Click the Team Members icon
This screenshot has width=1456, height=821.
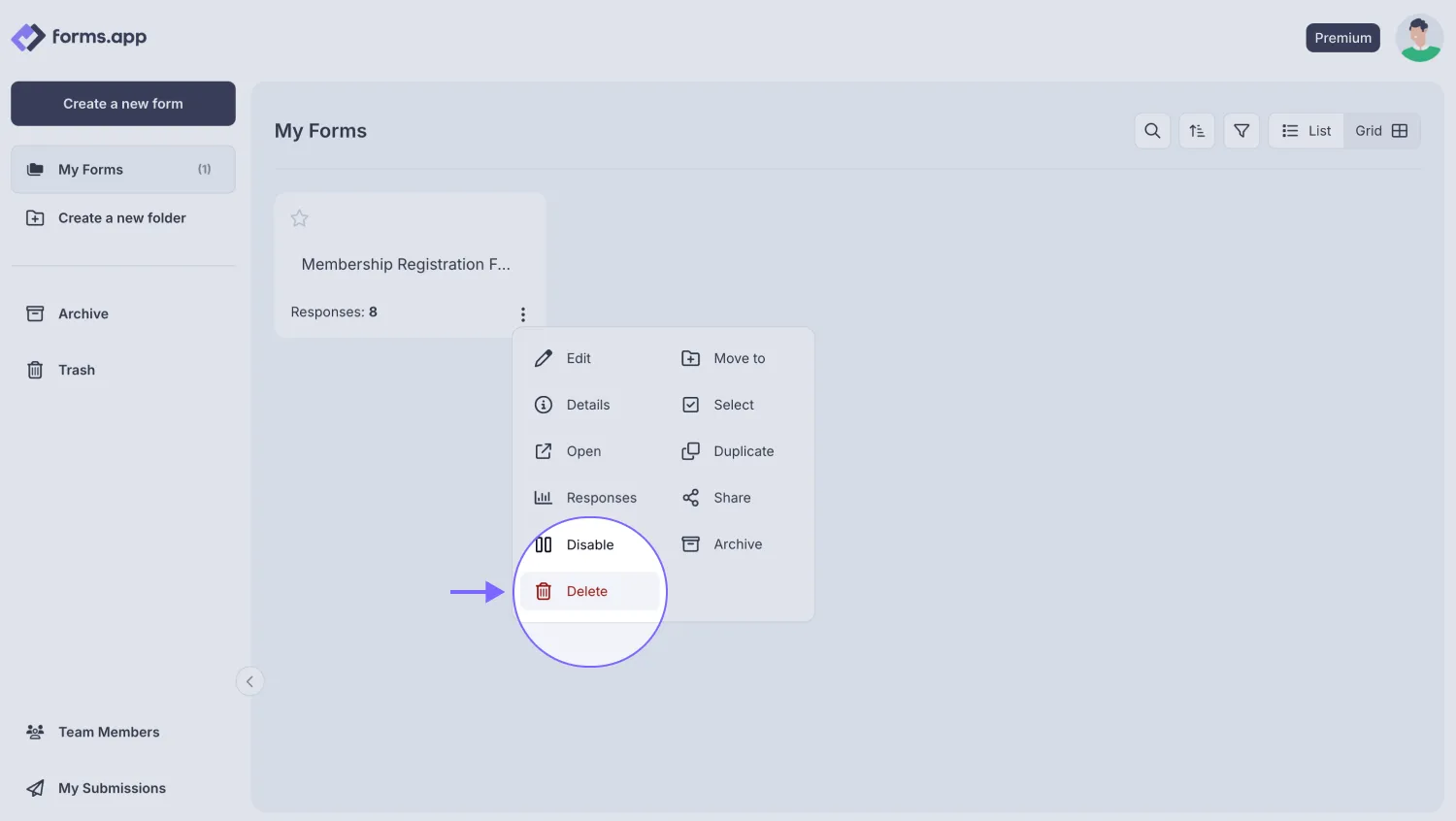[x=36, y=731]
